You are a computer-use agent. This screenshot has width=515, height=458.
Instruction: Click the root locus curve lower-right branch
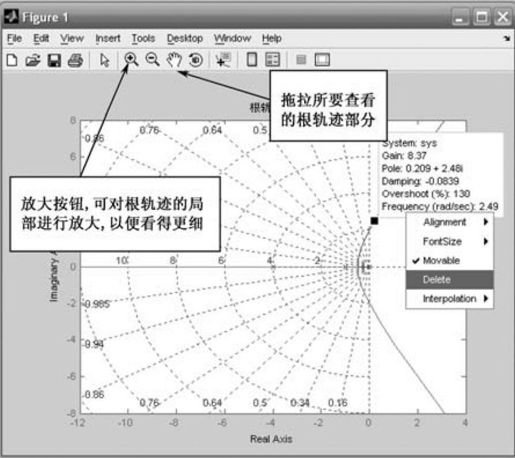pyautogui.click(x=407, y=358)
